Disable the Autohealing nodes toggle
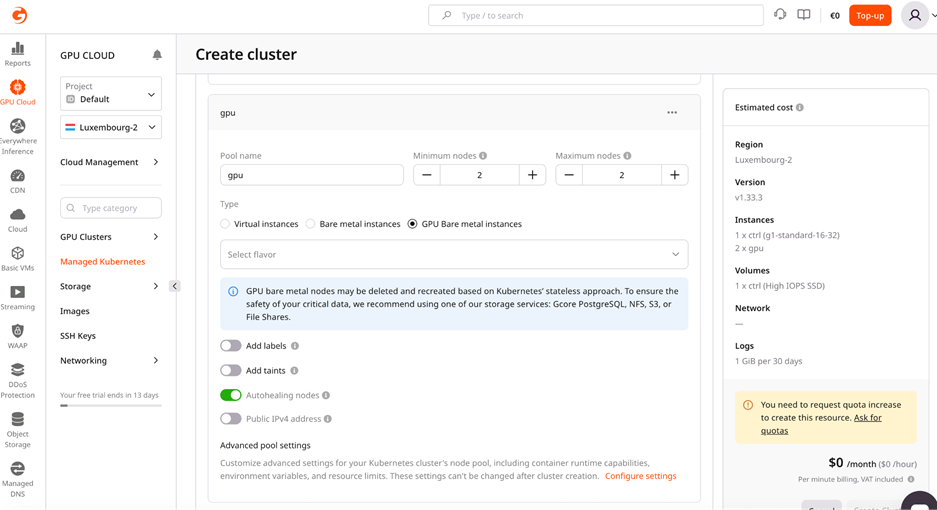Screen dimensions: 937x510 [x=231, y=395]
